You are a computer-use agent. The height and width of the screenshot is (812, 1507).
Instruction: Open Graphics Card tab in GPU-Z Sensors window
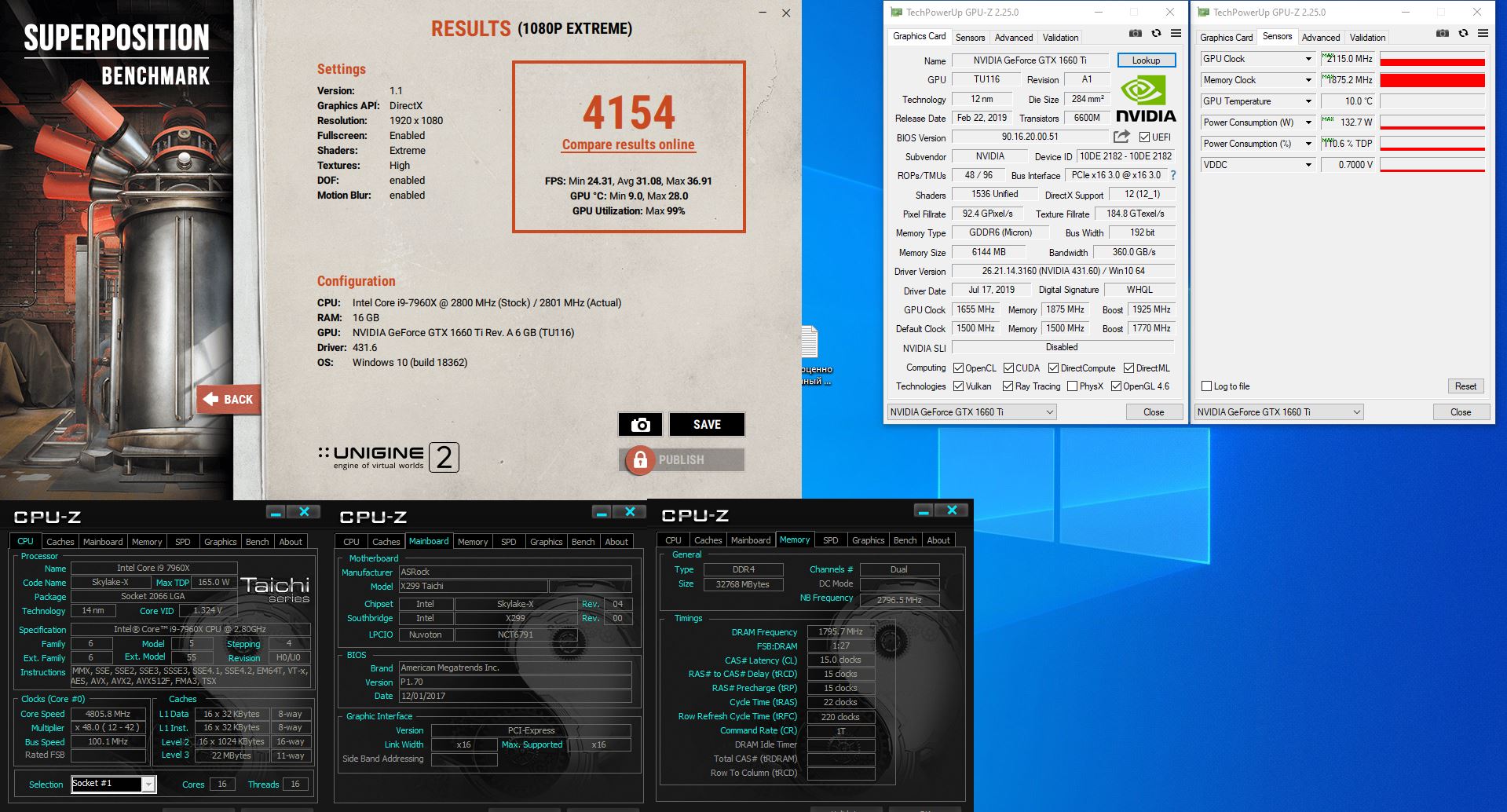[1226, 38]
